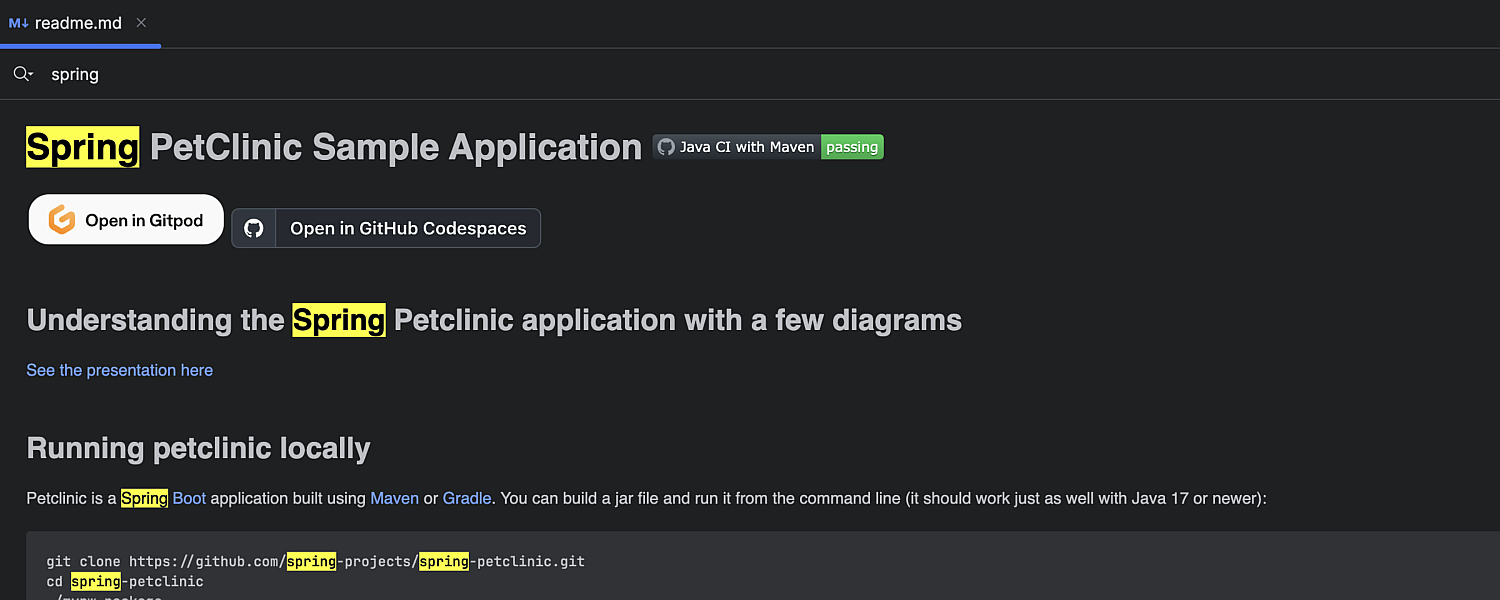The height and width of the screenshot is (600, 1500).
Task: Click the "Running petclinic locally" heading
Action: pyautogui.click(x=198, y=448)
